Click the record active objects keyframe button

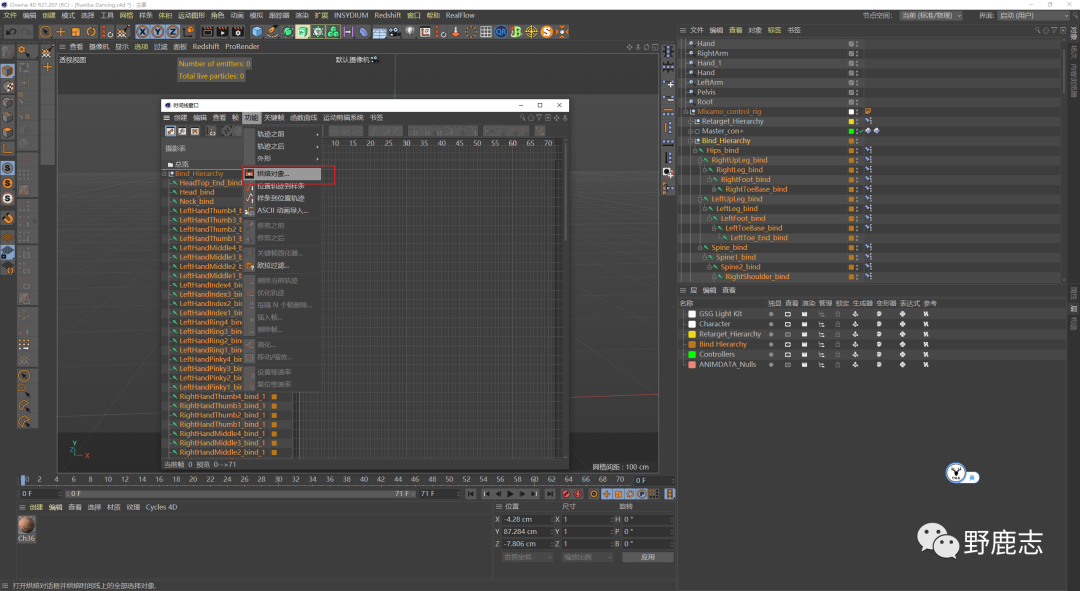click(x=566, y=494)
